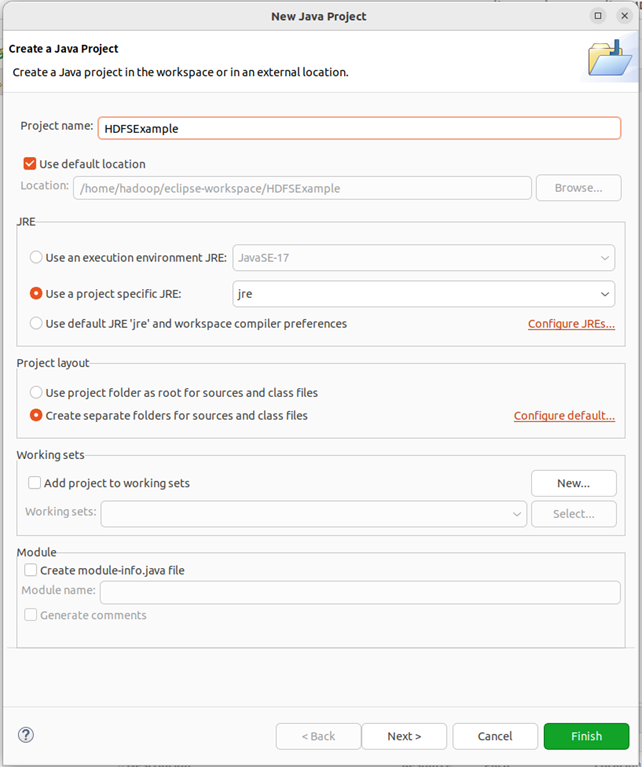Close the New Java Project dialog
The image size is (642, 767).
(x=624, y=16)
